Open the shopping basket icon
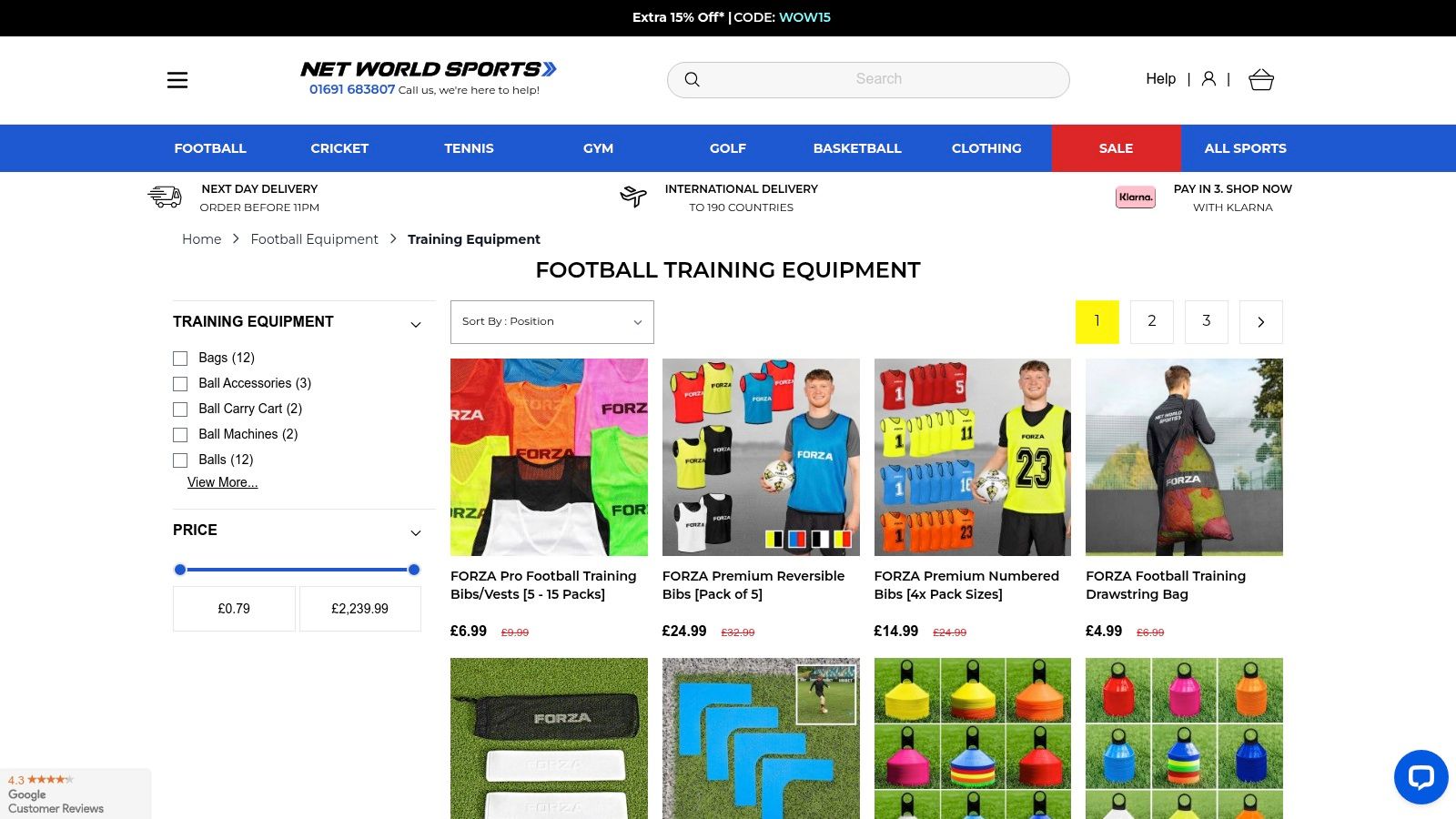1456x819 pixels. [1261, 80]
